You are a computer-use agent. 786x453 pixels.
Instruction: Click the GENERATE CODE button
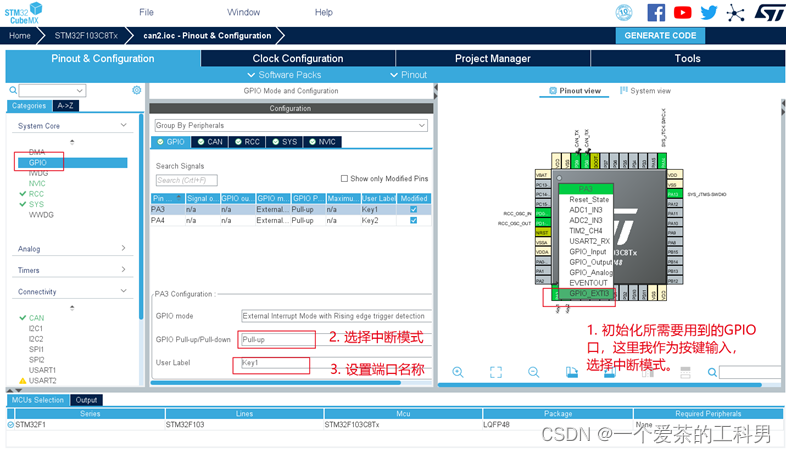coord(660,36)
